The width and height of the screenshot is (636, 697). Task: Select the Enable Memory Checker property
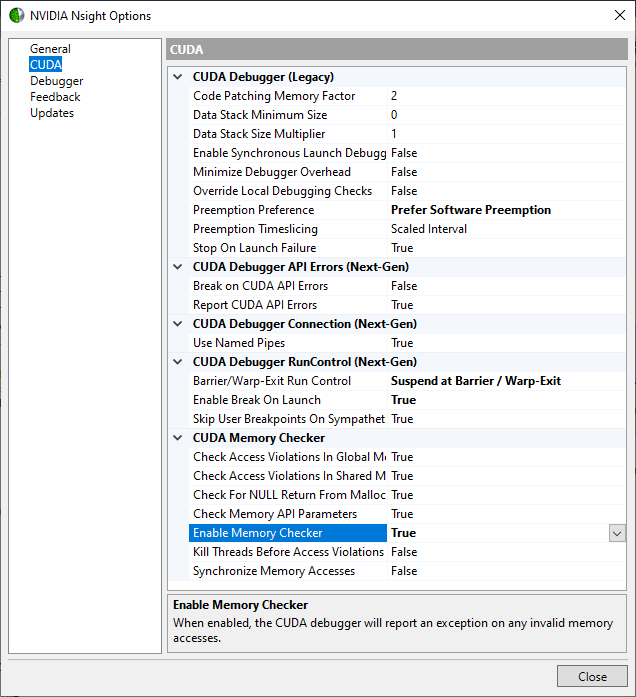point(288,533)
